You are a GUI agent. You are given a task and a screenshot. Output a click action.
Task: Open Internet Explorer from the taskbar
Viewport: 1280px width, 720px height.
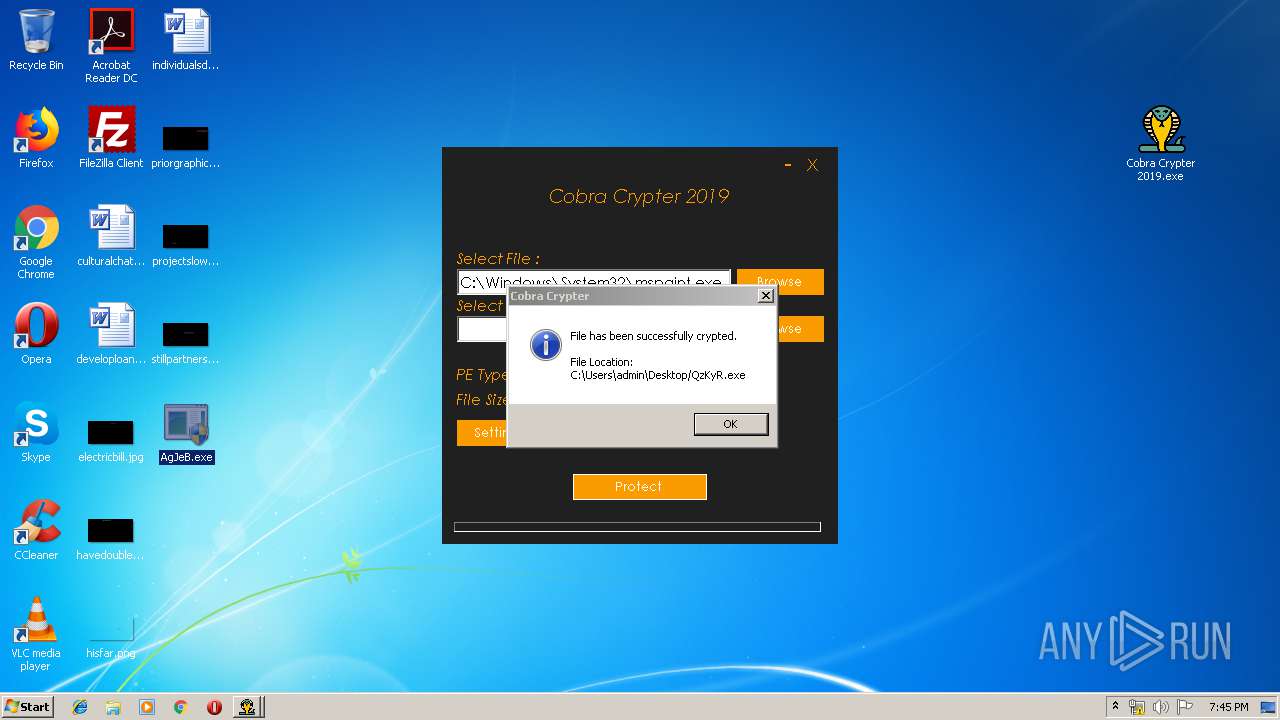[x=80, y=707]
